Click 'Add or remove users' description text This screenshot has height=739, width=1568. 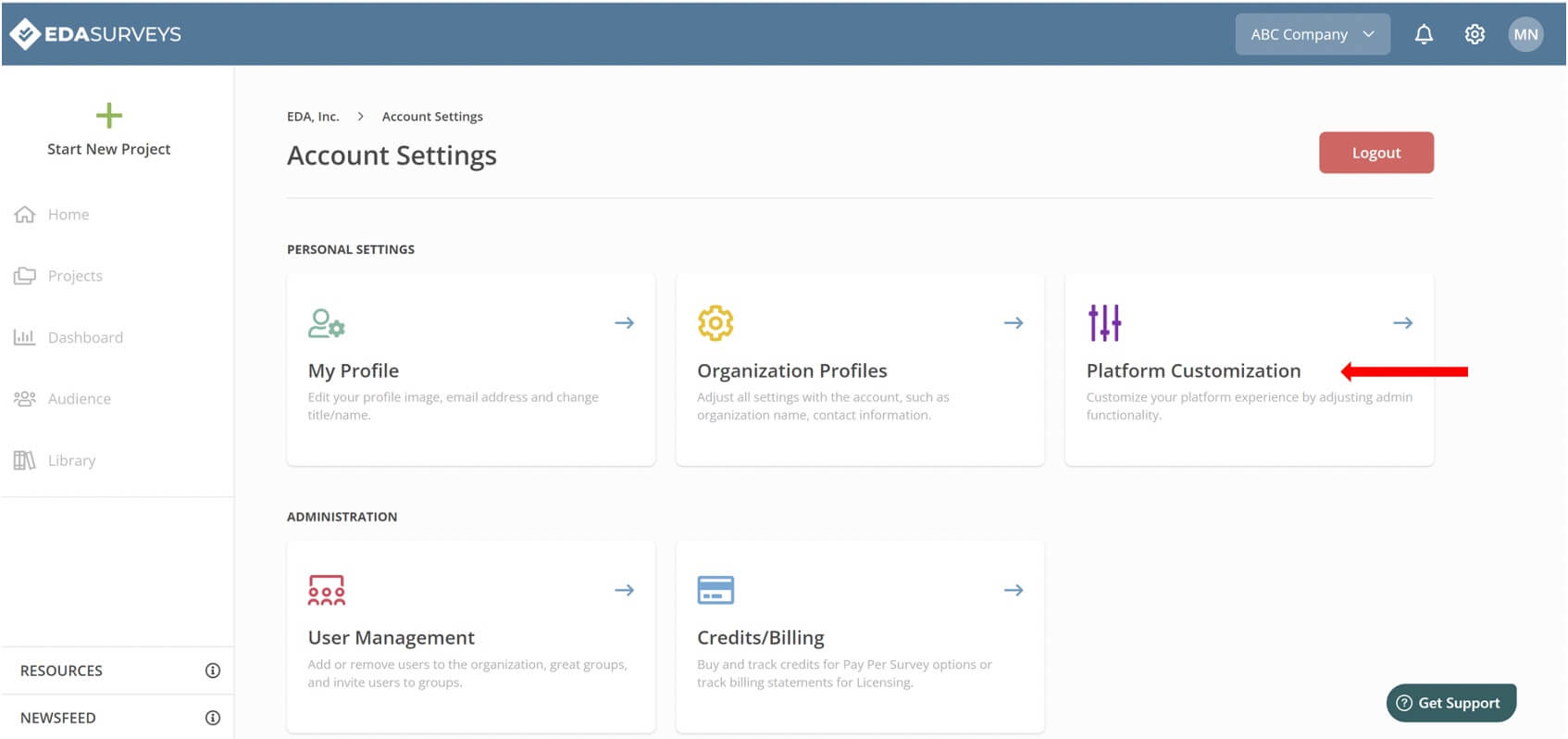point(467,673)
